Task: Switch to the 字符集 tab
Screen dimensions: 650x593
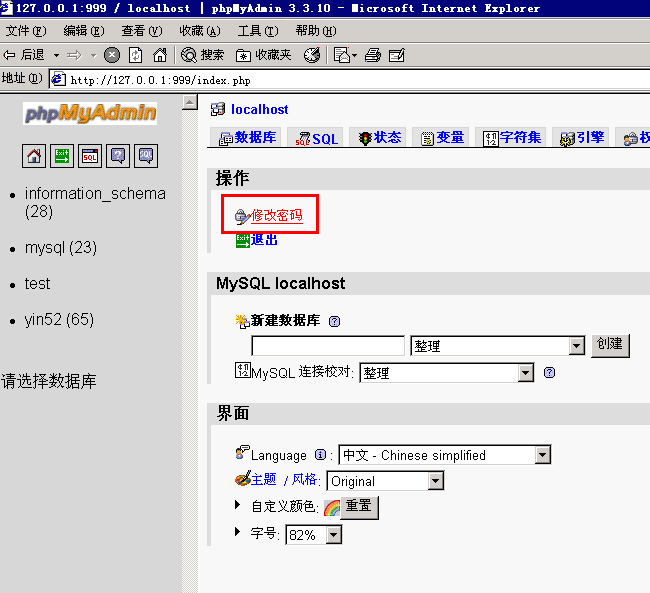Action: pos(511,137)
